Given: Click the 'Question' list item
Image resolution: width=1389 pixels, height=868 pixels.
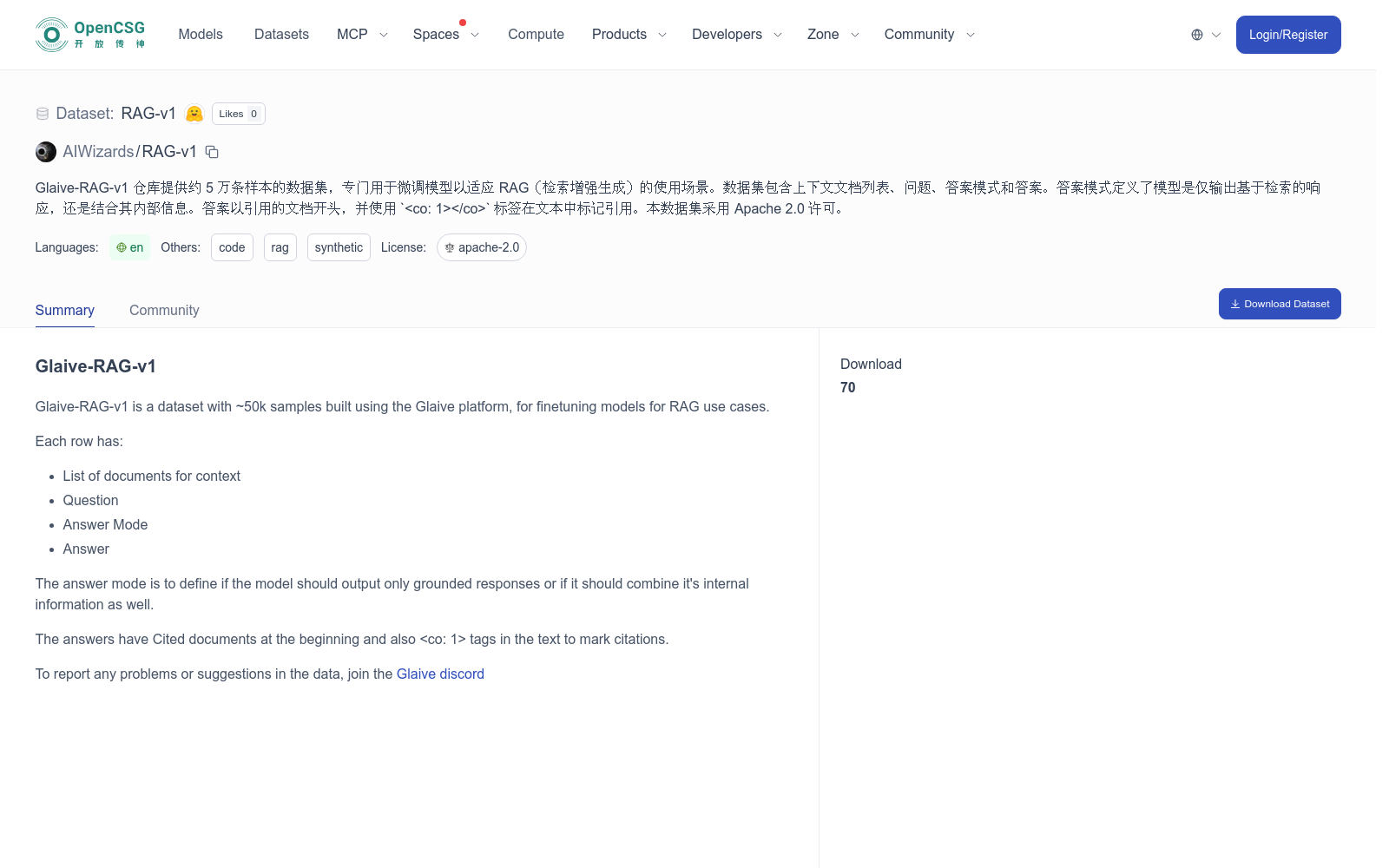Looking at the screenshot, I should click(x=90, y=500).
